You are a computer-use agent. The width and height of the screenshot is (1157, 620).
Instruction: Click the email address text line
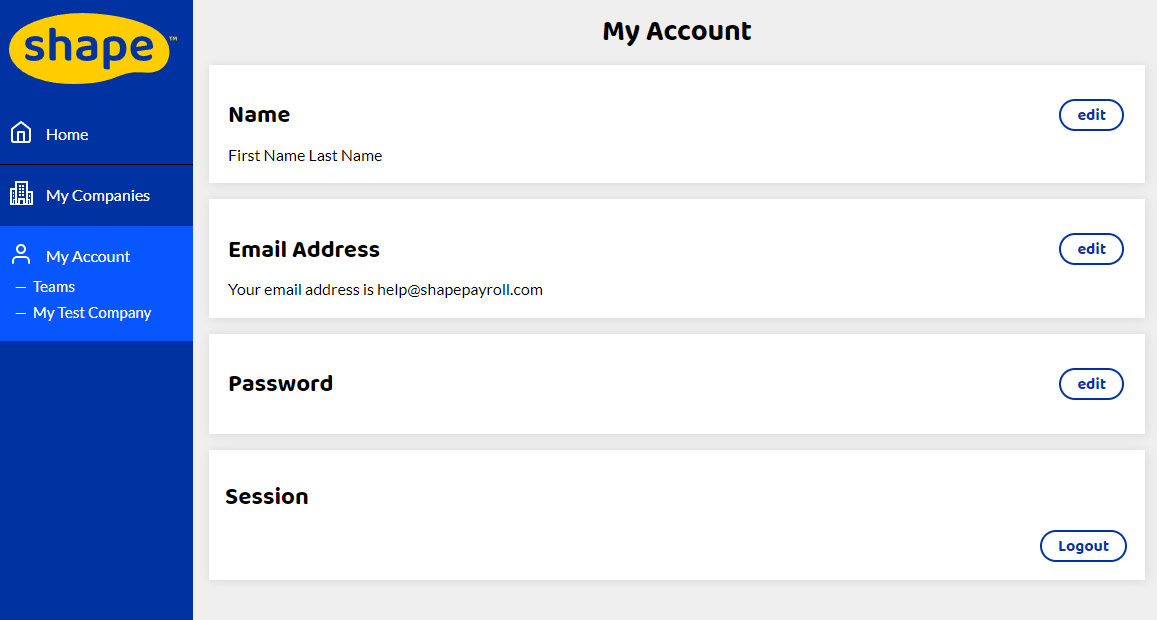pos(385,290)
